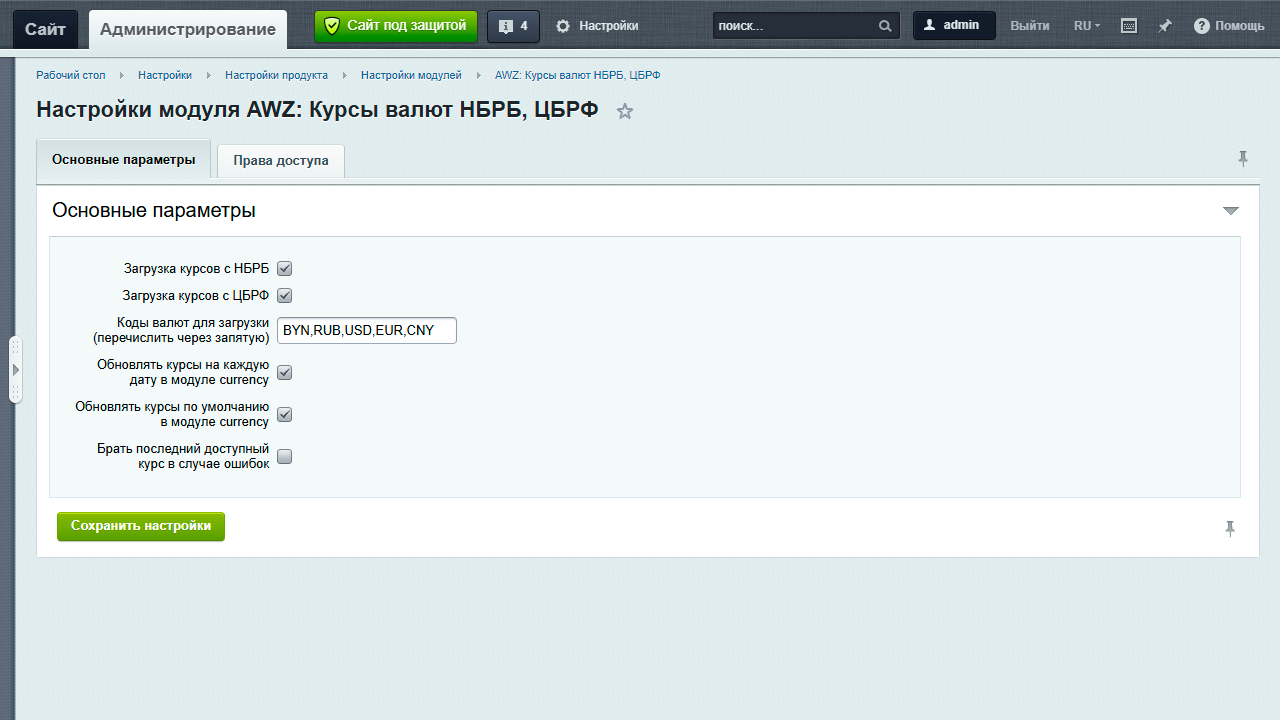Click the currency codes input field
1280x720 pixels.
(366, 330)
